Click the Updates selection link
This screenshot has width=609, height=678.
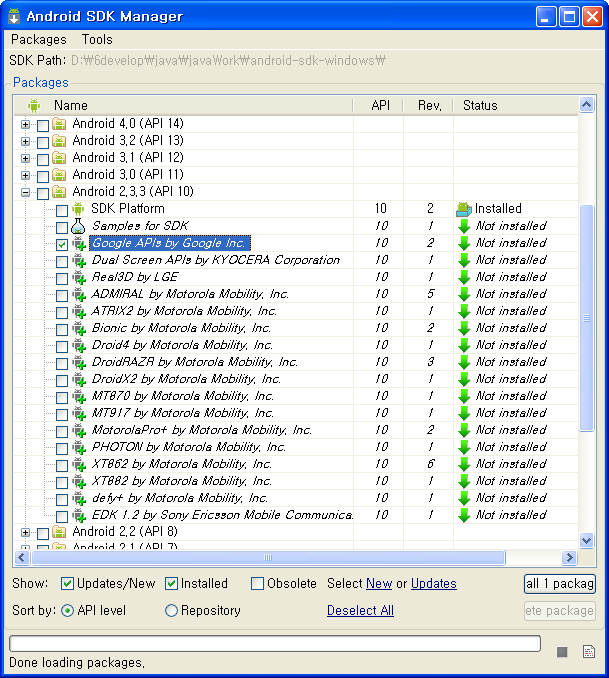434,584
